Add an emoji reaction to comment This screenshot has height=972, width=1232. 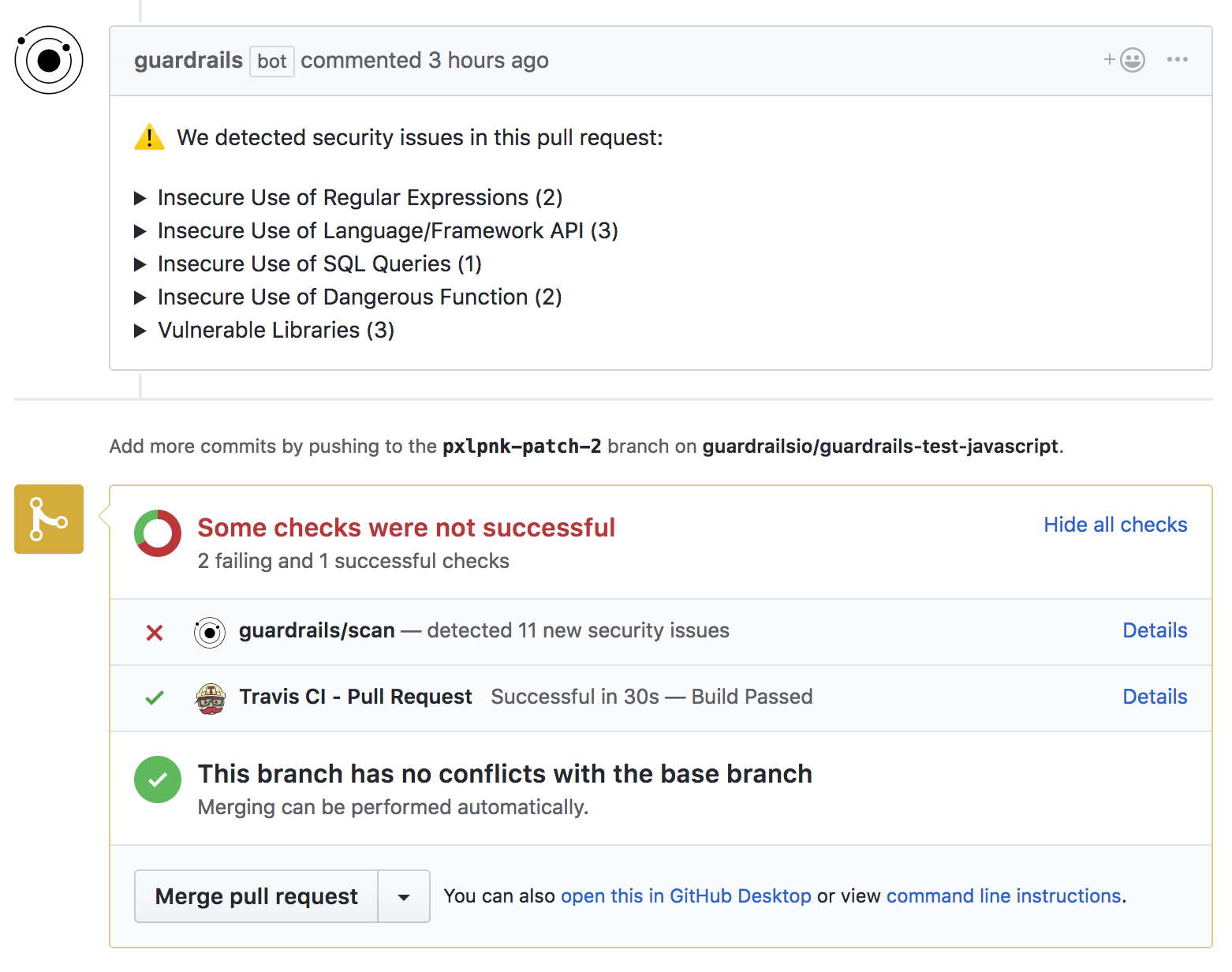[1125, 60]
